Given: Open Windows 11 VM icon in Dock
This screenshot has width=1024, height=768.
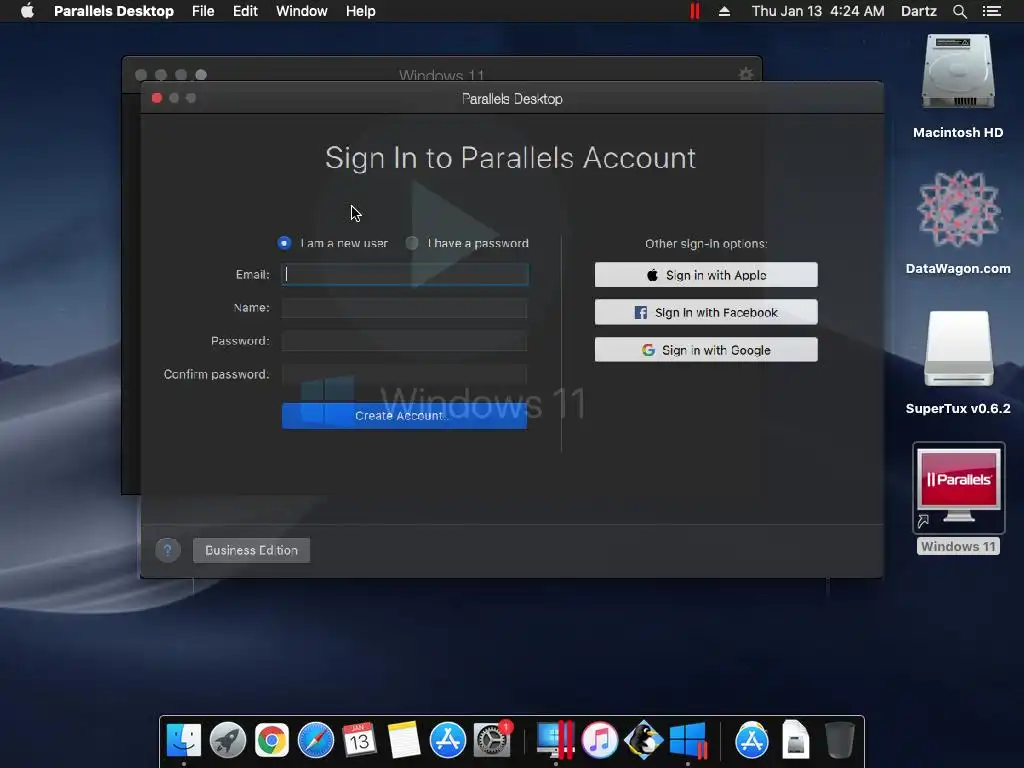Looking at the screenshot, I should 688,741.
